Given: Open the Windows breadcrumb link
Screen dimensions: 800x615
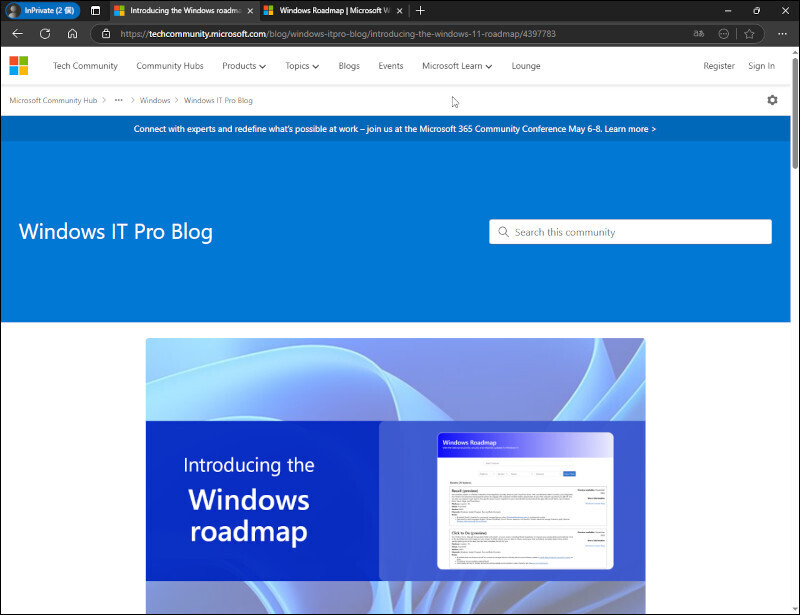Looking at the screenshot, I should coord(155,100).
